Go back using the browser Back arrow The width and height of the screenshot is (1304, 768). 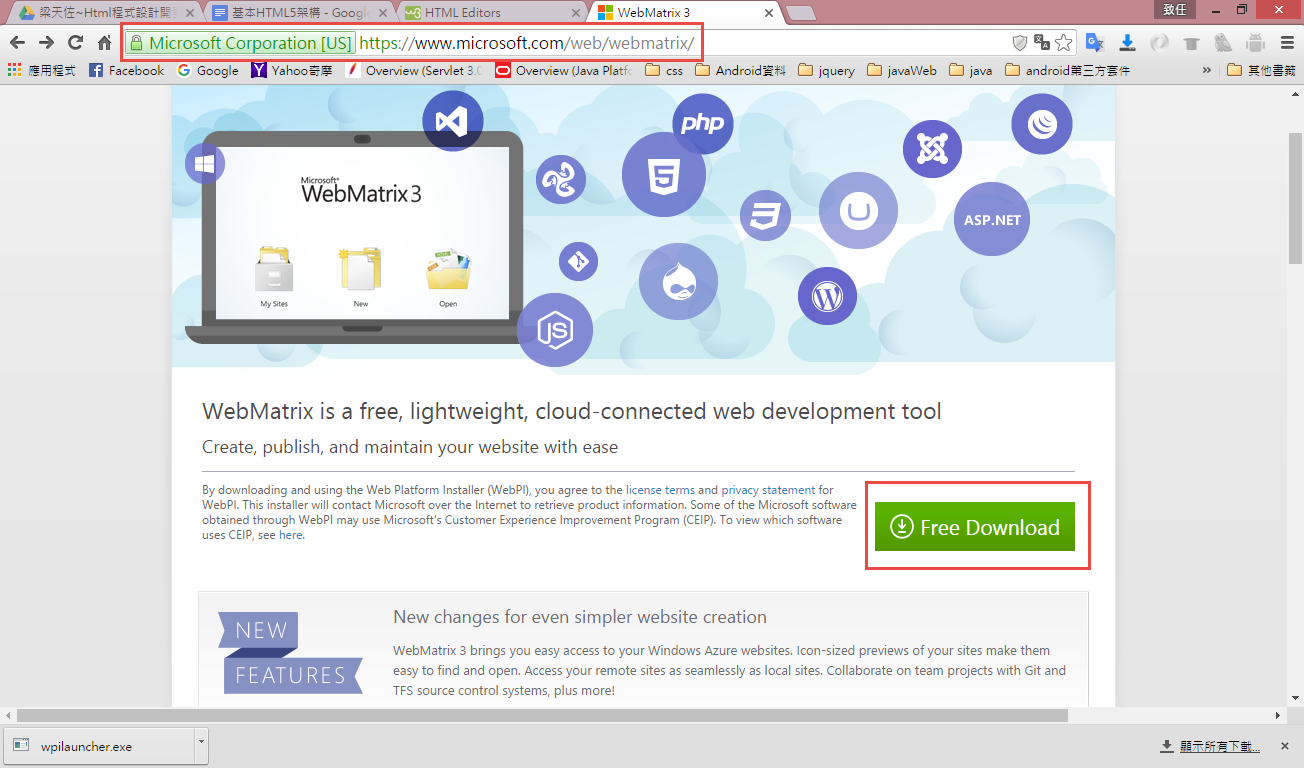17,43
